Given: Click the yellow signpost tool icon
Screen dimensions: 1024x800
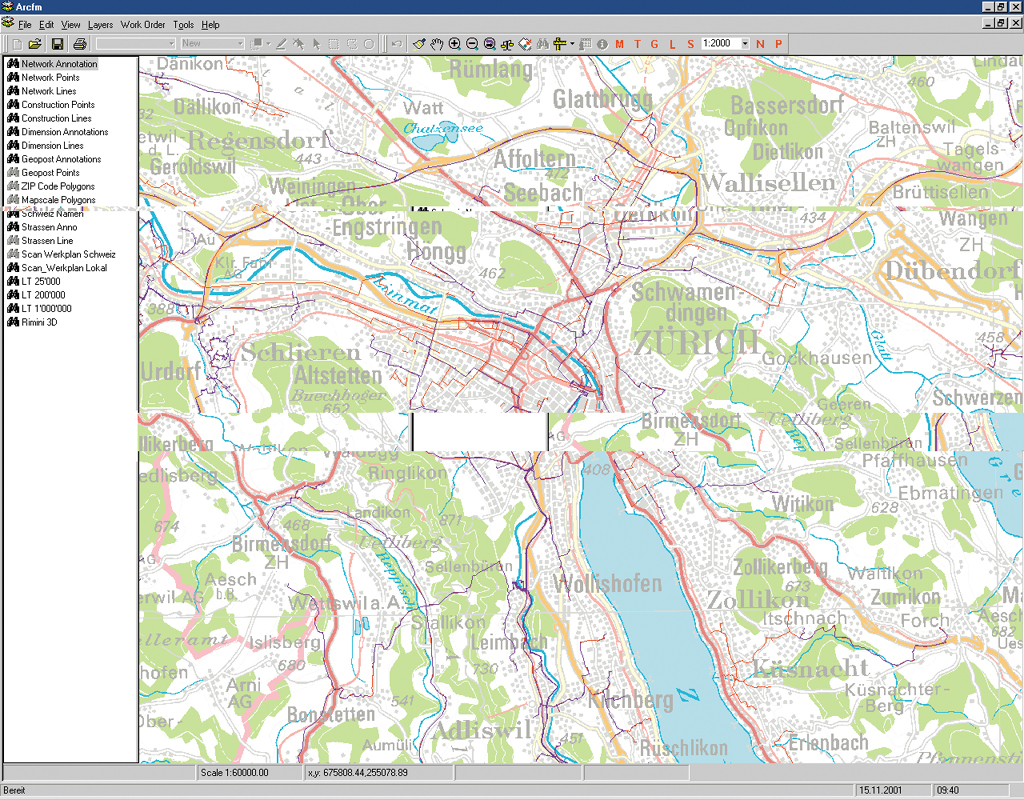Looking at the screenshot, I should click(560, 44).
